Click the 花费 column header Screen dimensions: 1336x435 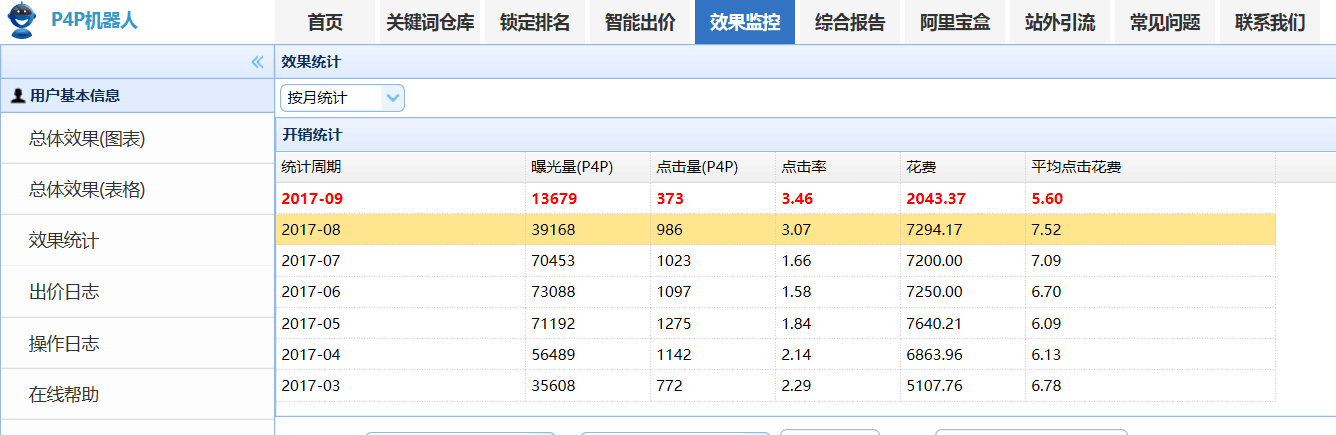tap(963, 167)
